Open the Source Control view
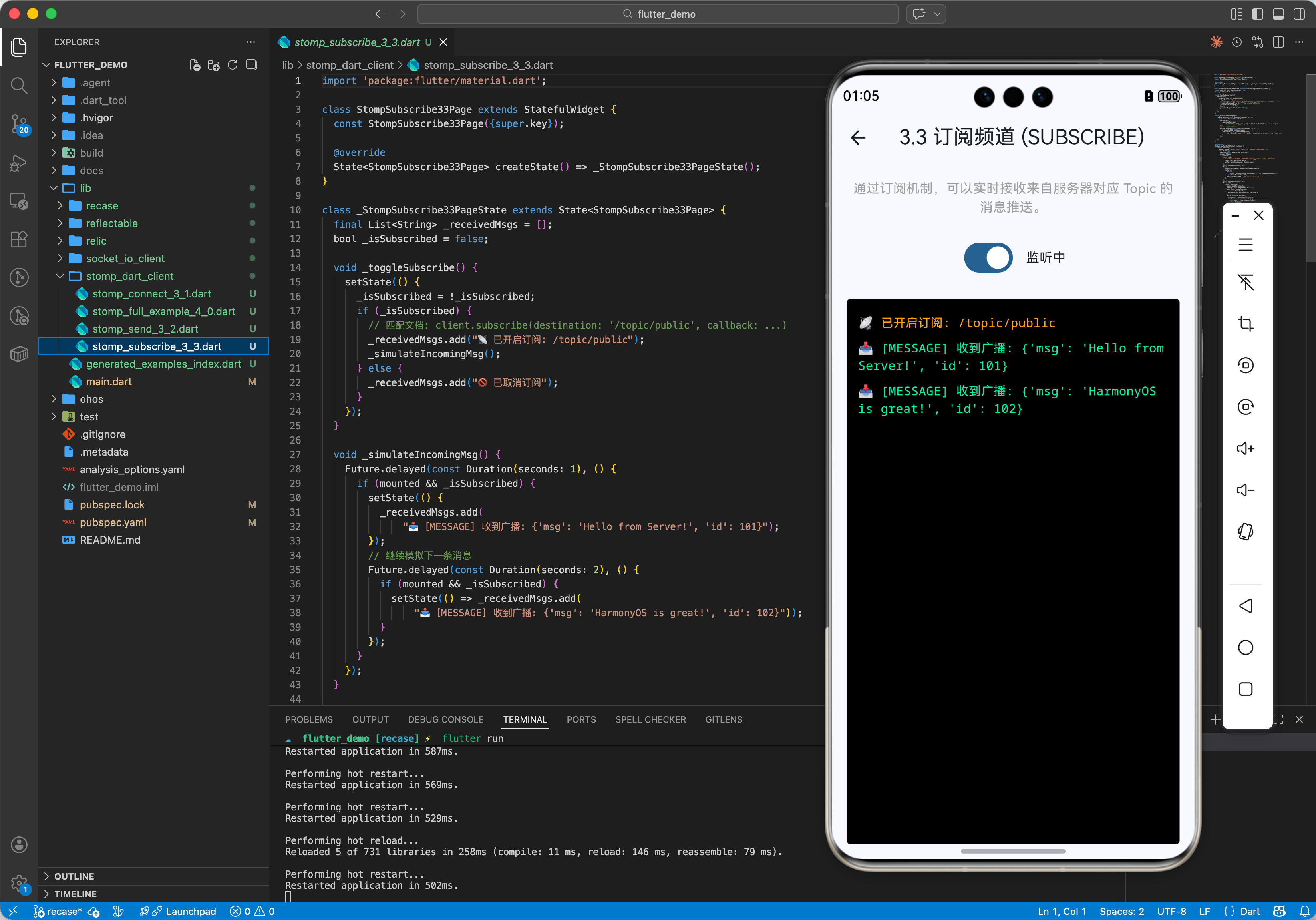The height and width of the screenshot is (920, 1316). coord(19,124)
